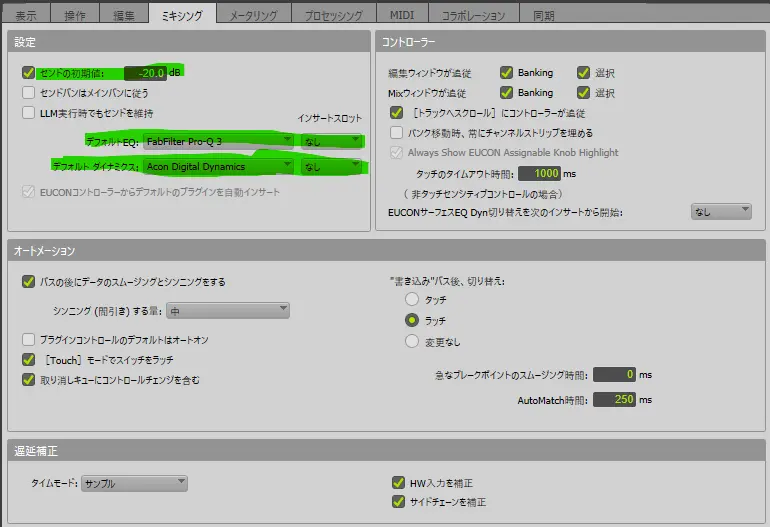
Task: Choose the 変更なし radio option
Action: pyautogui.click(x=411, y=341)
